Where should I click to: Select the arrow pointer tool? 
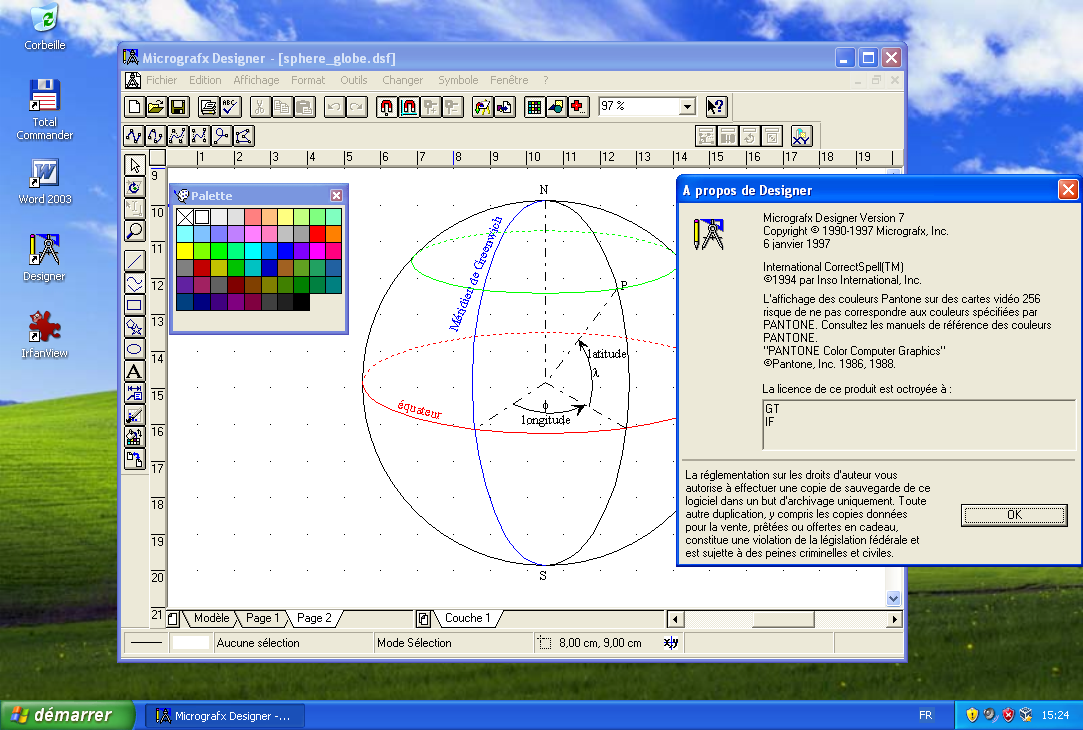pyautogui.click(x=134, y=165)
